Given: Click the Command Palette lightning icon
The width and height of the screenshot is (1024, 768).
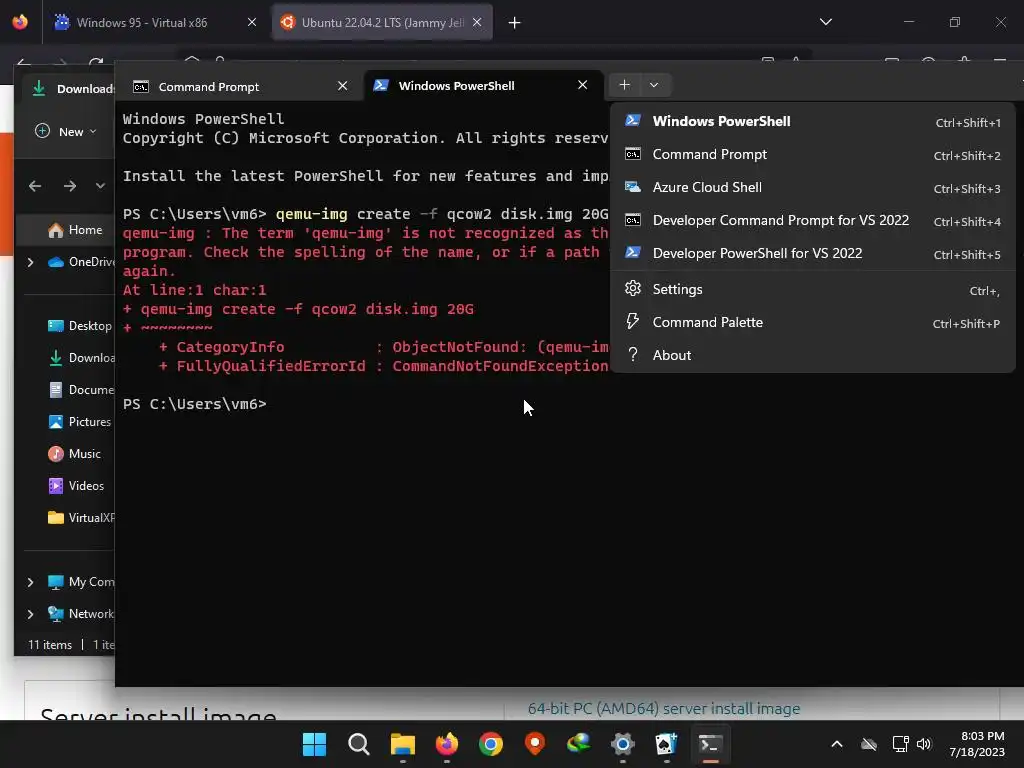Looking at the screenshot, I should 632,321.
